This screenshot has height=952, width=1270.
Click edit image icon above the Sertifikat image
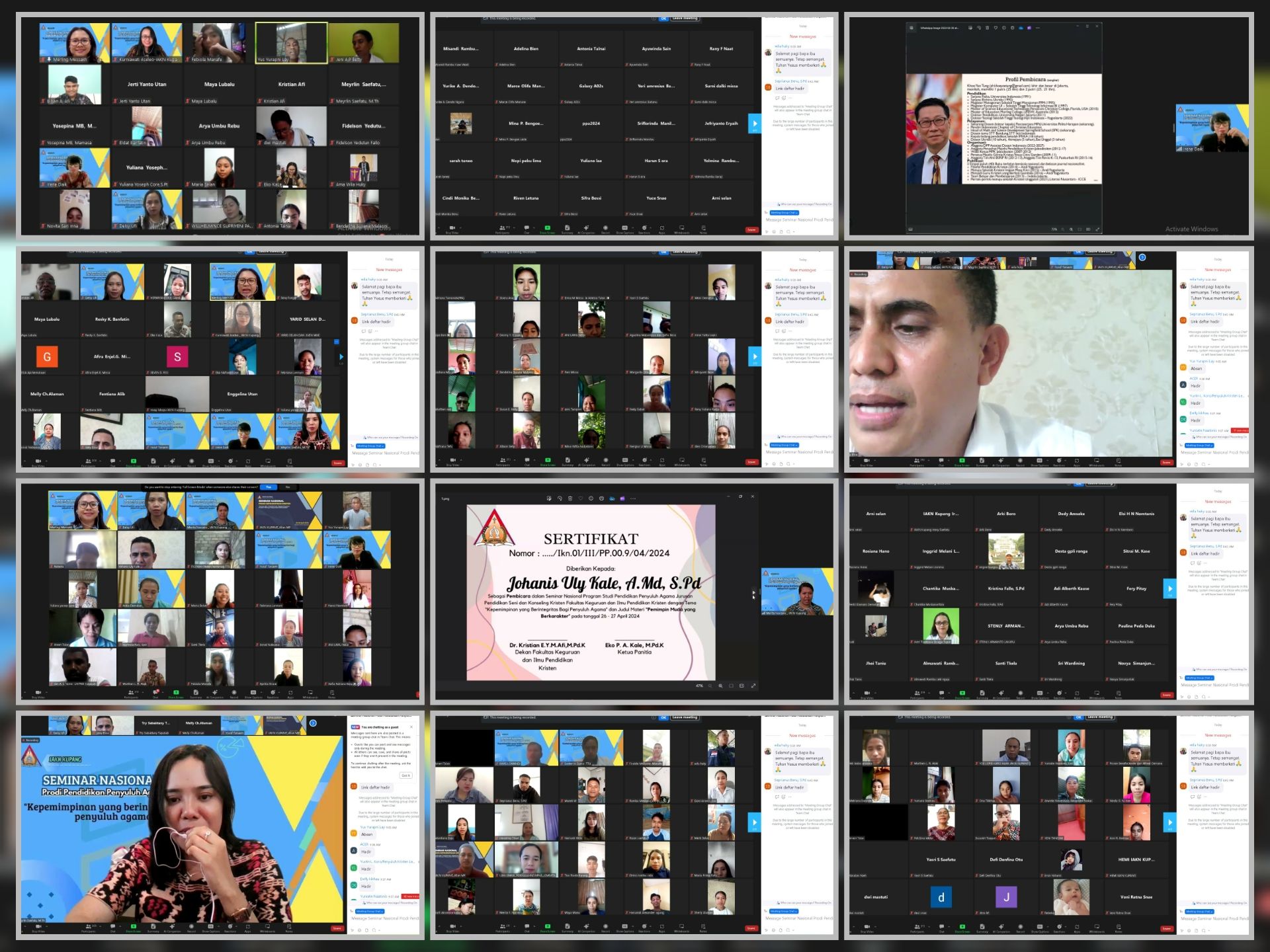[x=549, y=498]
